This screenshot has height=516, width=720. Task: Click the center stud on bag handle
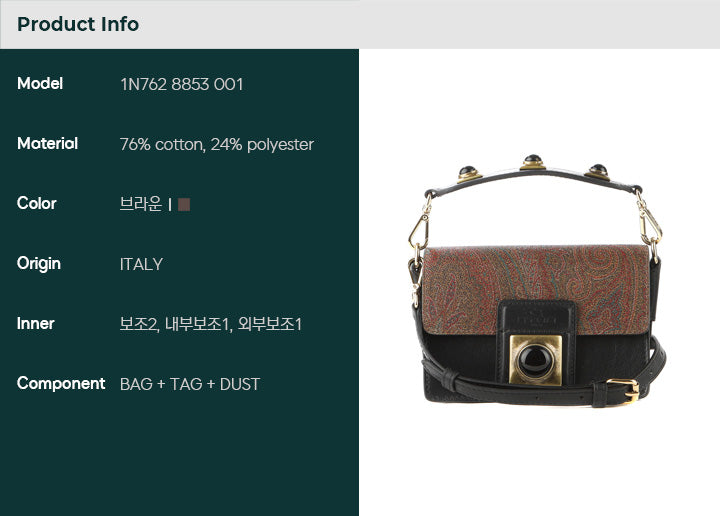pos(533,163)
